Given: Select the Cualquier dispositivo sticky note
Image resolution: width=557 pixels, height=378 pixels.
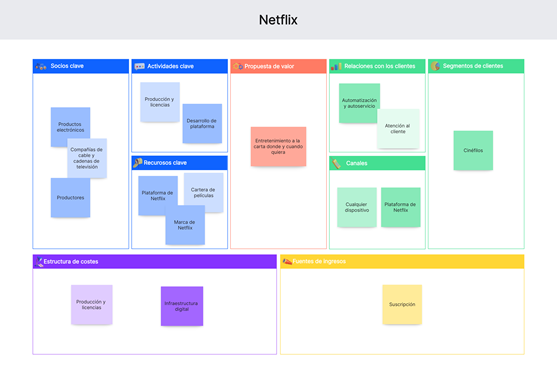Looking at the screenshot, I should click(x=357, y=207).
